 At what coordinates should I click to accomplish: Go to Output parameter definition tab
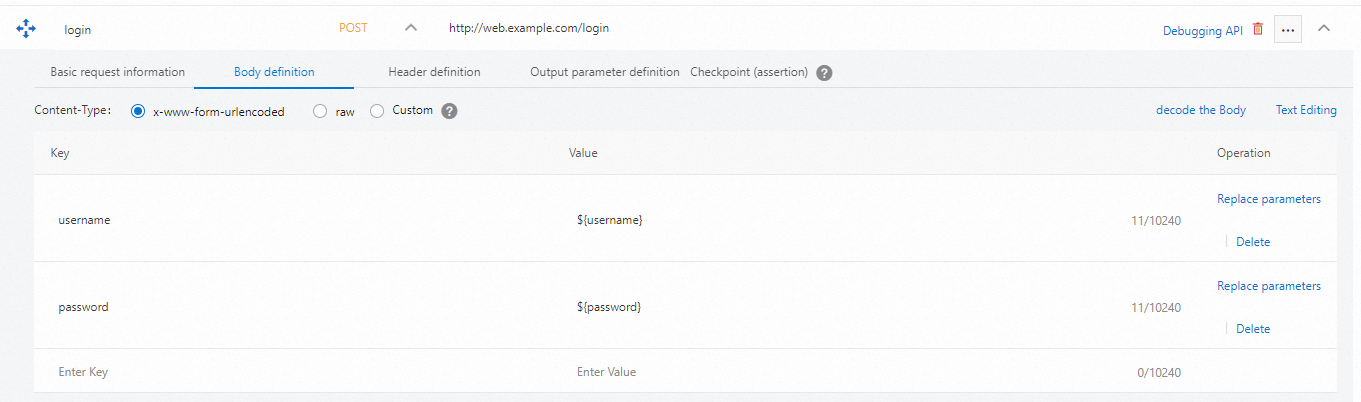click(x=605, y=72)
